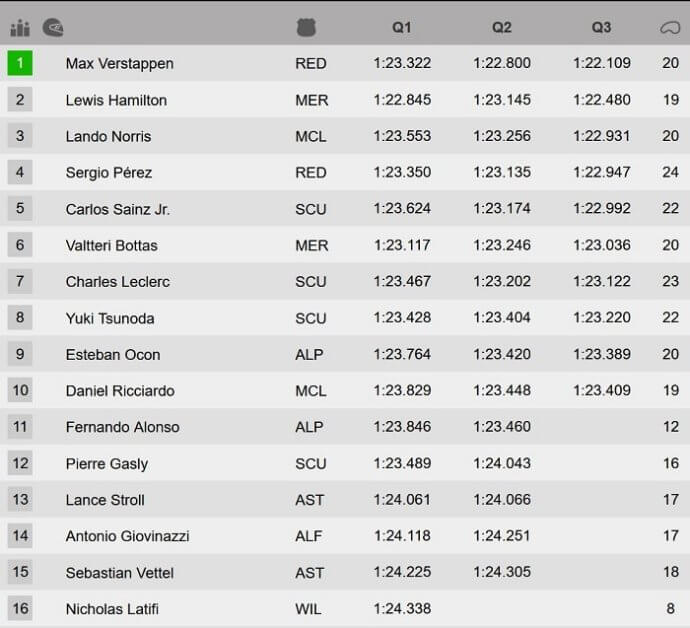This screenshot has height=628, width=690.
Task: Select Yuki Tsunoda's row name
Action: click(110, 318)
